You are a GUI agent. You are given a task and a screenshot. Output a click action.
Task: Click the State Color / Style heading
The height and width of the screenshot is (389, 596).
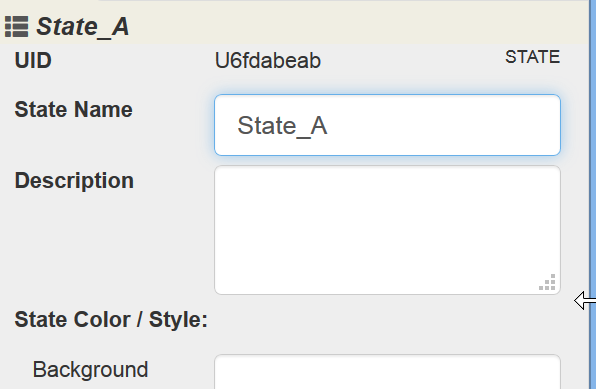click(111, 319)
